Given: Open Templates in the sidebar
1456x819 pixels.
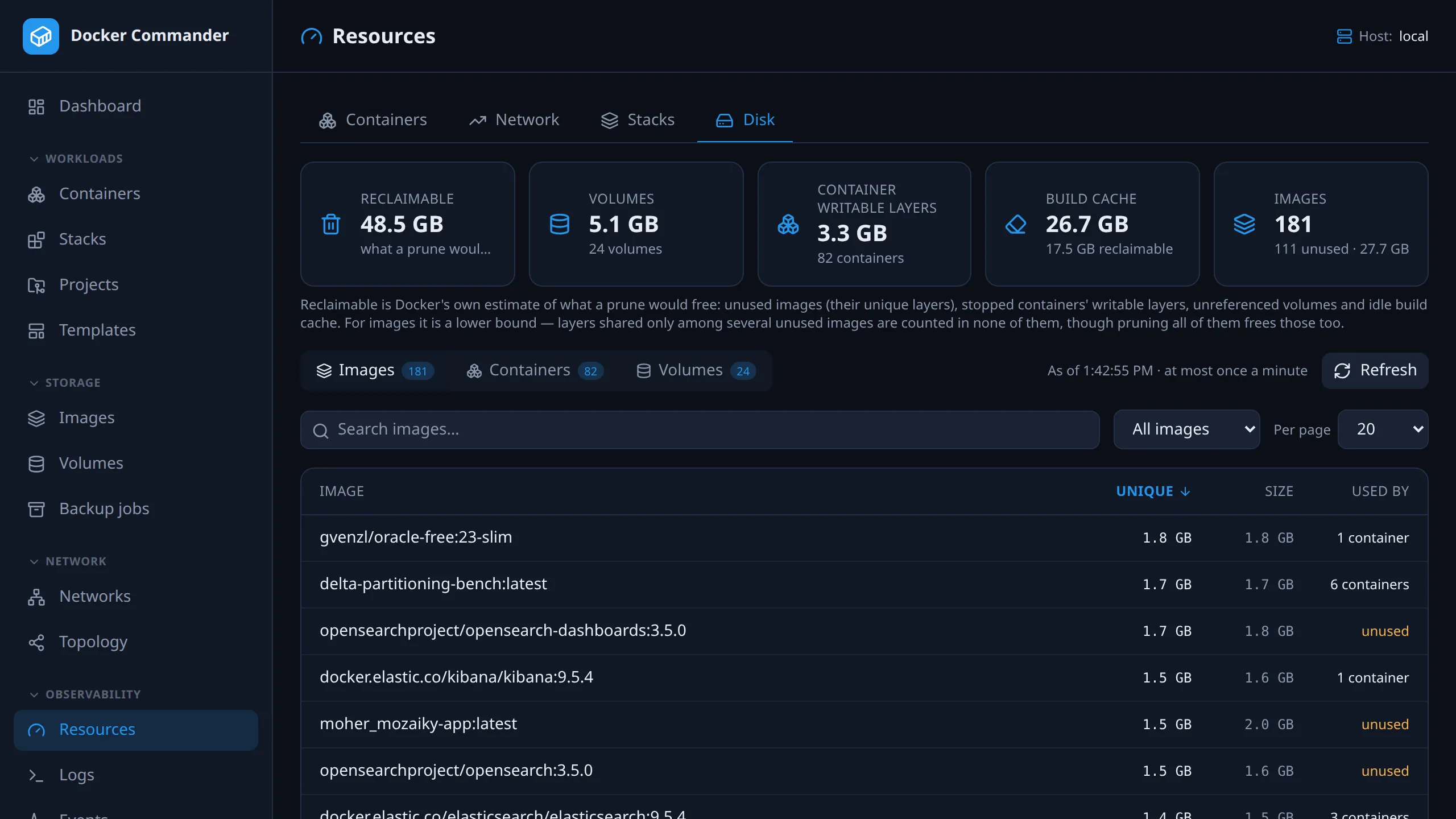Looking at the screenshot, I should (x=136, y=330).
